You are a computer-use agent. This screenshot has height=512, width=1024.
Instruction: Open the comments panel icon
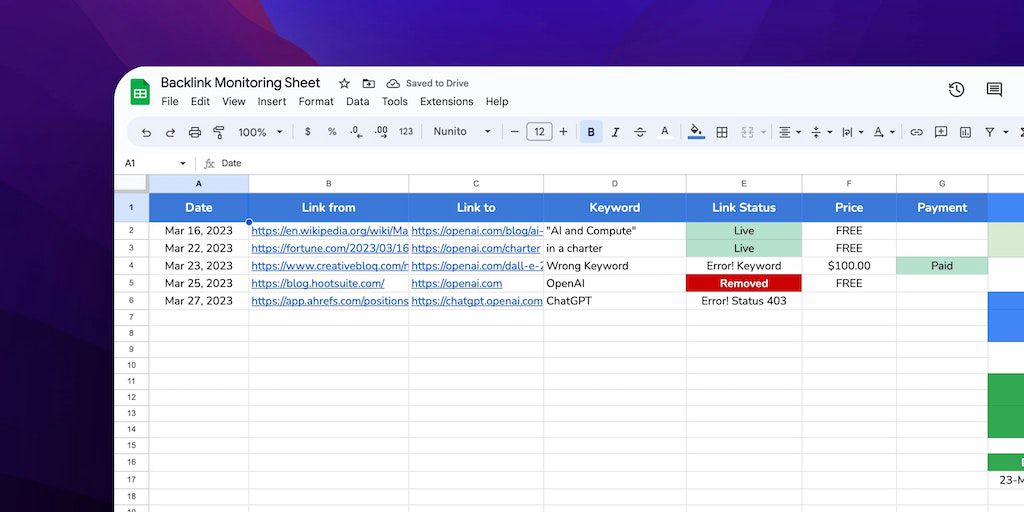994,90
